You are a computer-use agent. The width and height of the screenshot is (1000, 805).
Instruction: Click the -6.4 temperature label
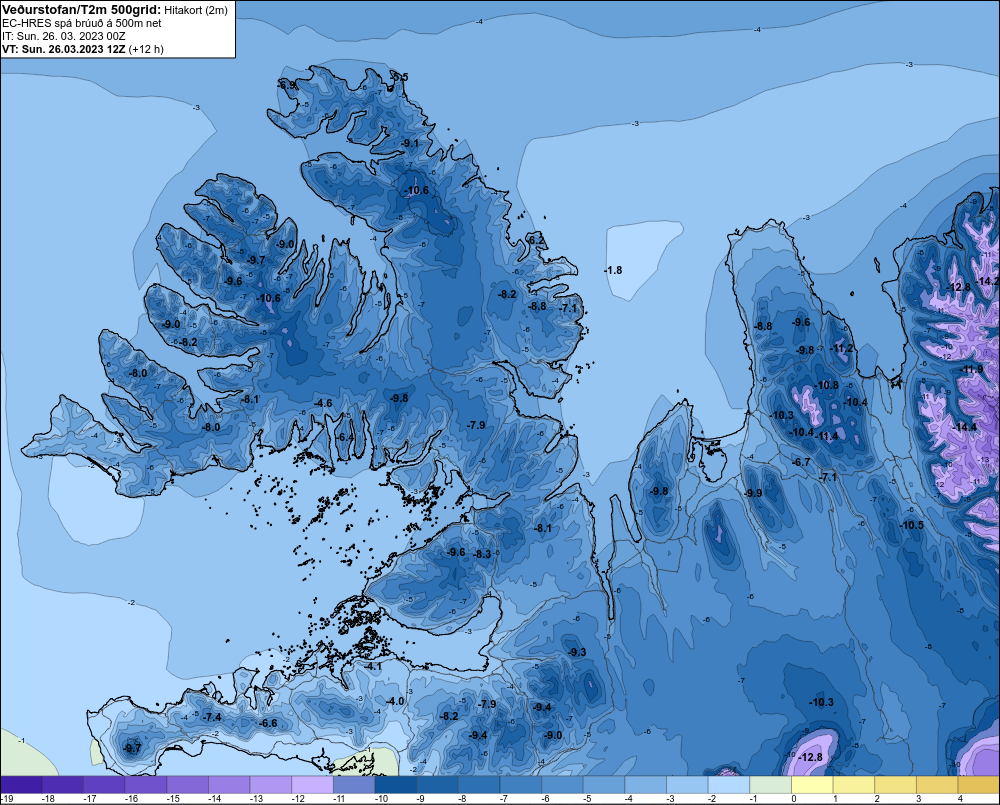click(x=344, y=437)
